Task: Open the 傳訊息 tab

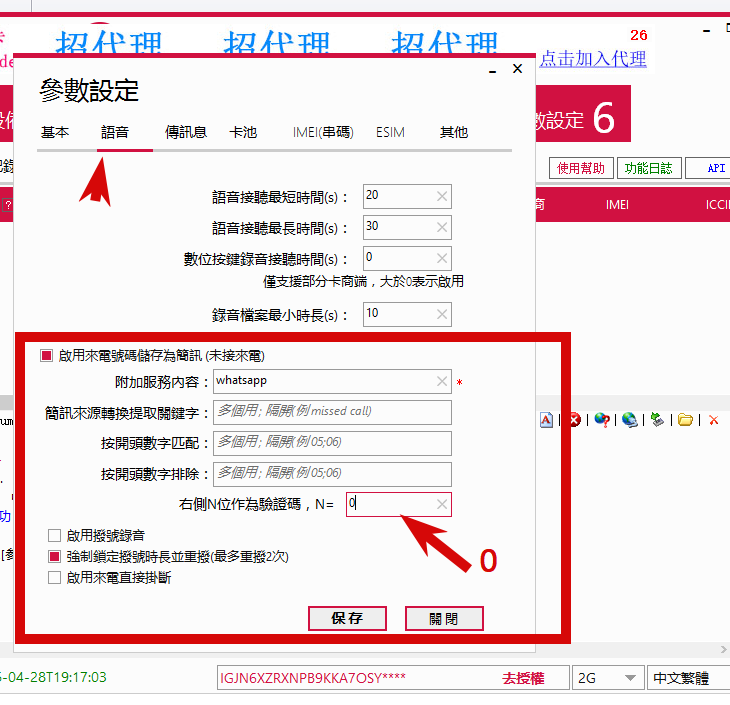Action: coord(186,133)
